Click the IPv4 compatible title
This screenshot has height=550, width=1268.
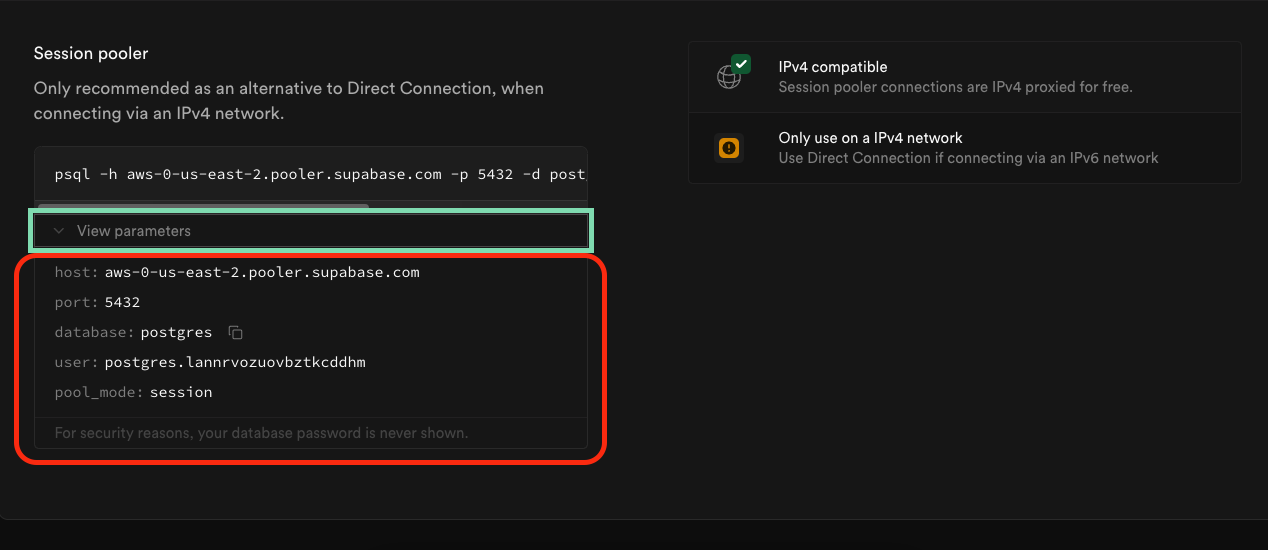pos(833,67)
